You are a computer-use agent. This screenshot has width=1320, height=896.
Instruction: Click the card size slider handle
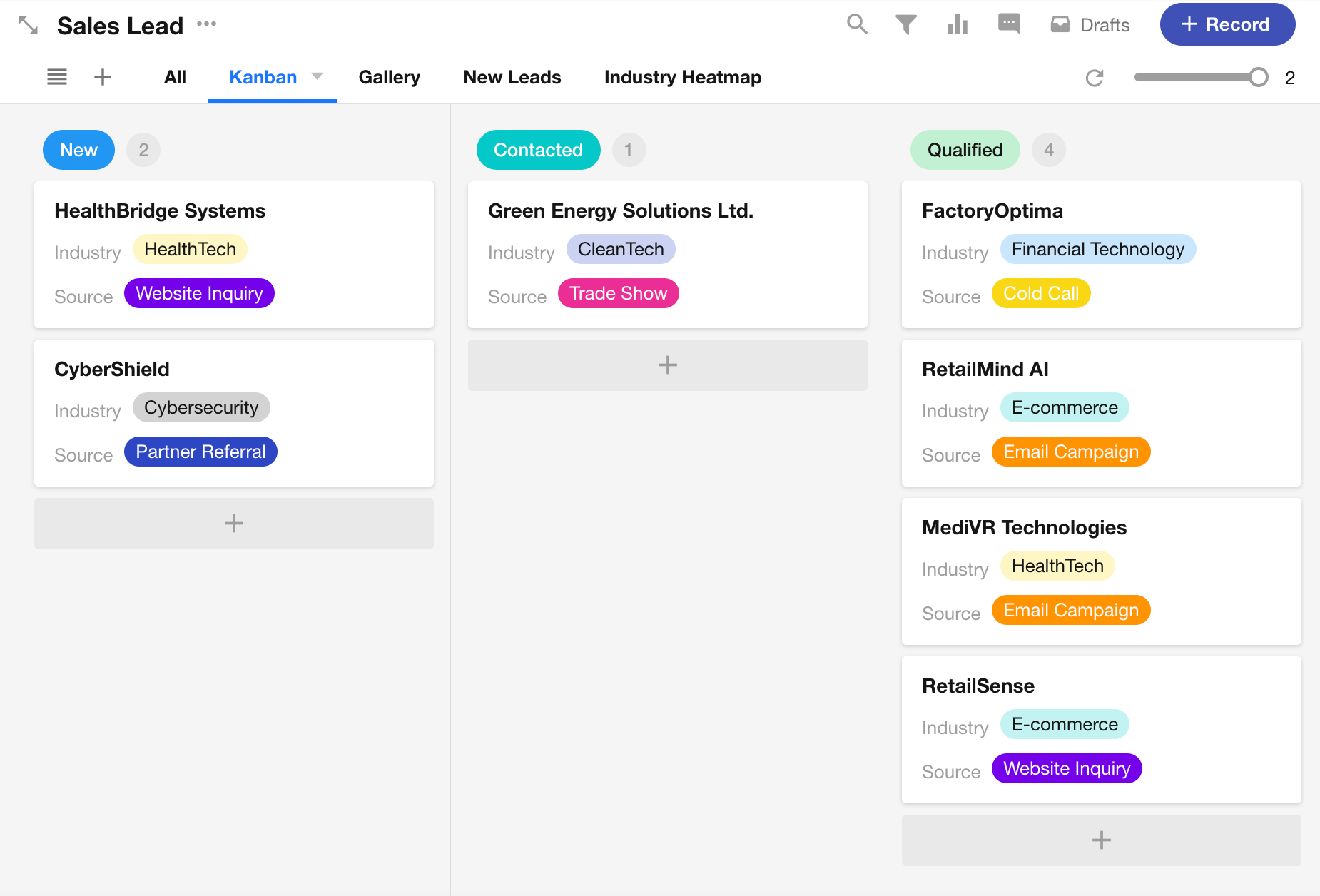point(1259,77)
